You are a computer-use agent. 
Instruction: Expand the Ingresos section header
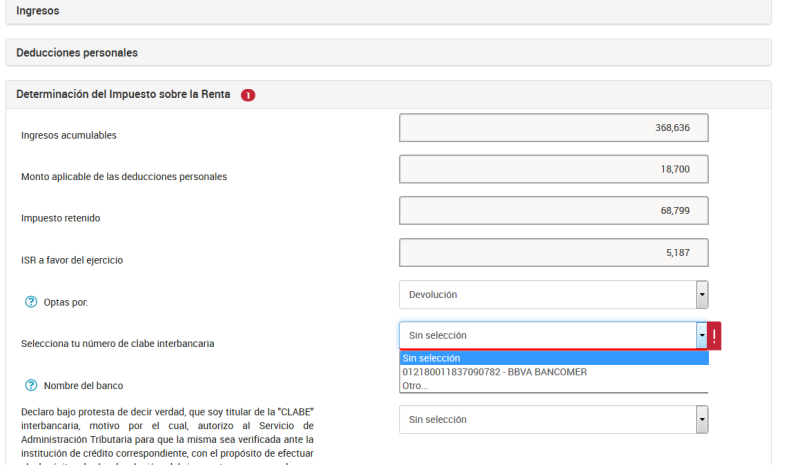point(388,11)
